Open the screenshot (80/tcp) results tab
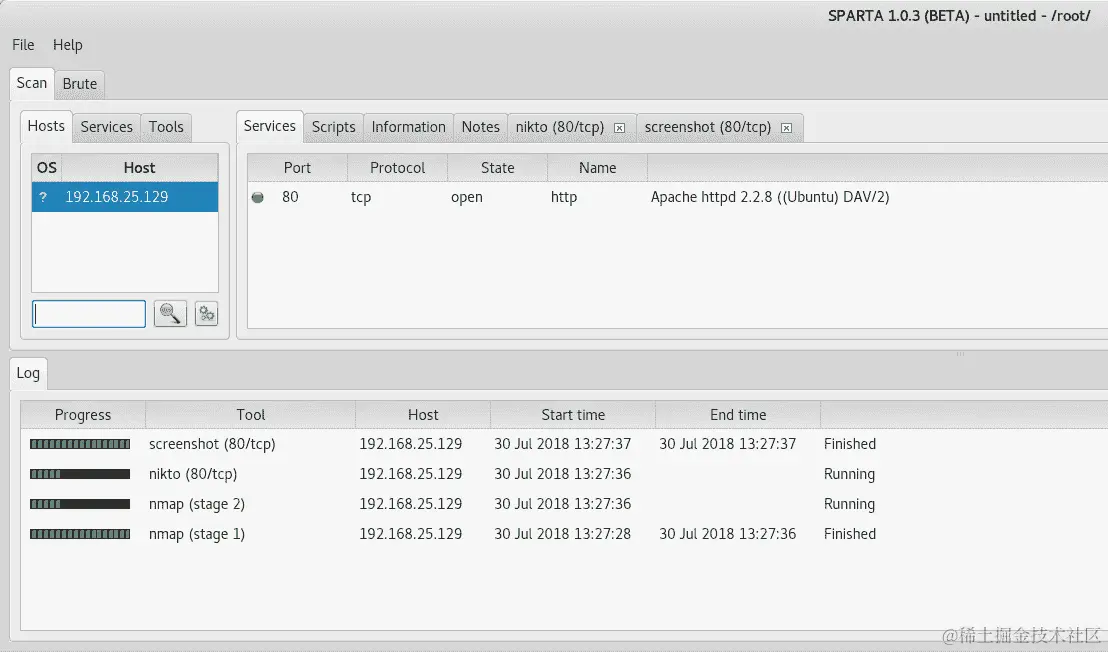Image resolution: width=1108 pixels, height=652 pixels. (707, 127)
